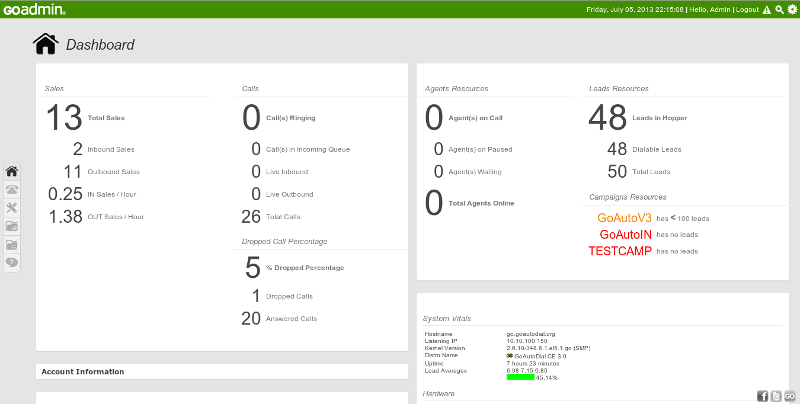Click the Facebook icon at bottom right
The height and width of the screenshot is (404, 800).
tap(763, 396)
